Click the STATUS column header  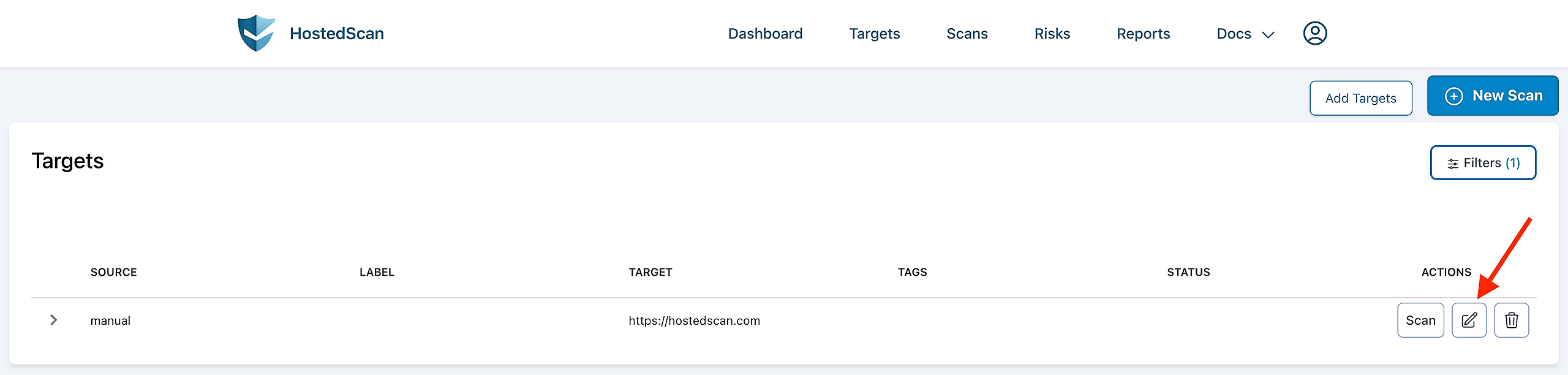[x=1188, y=272]
